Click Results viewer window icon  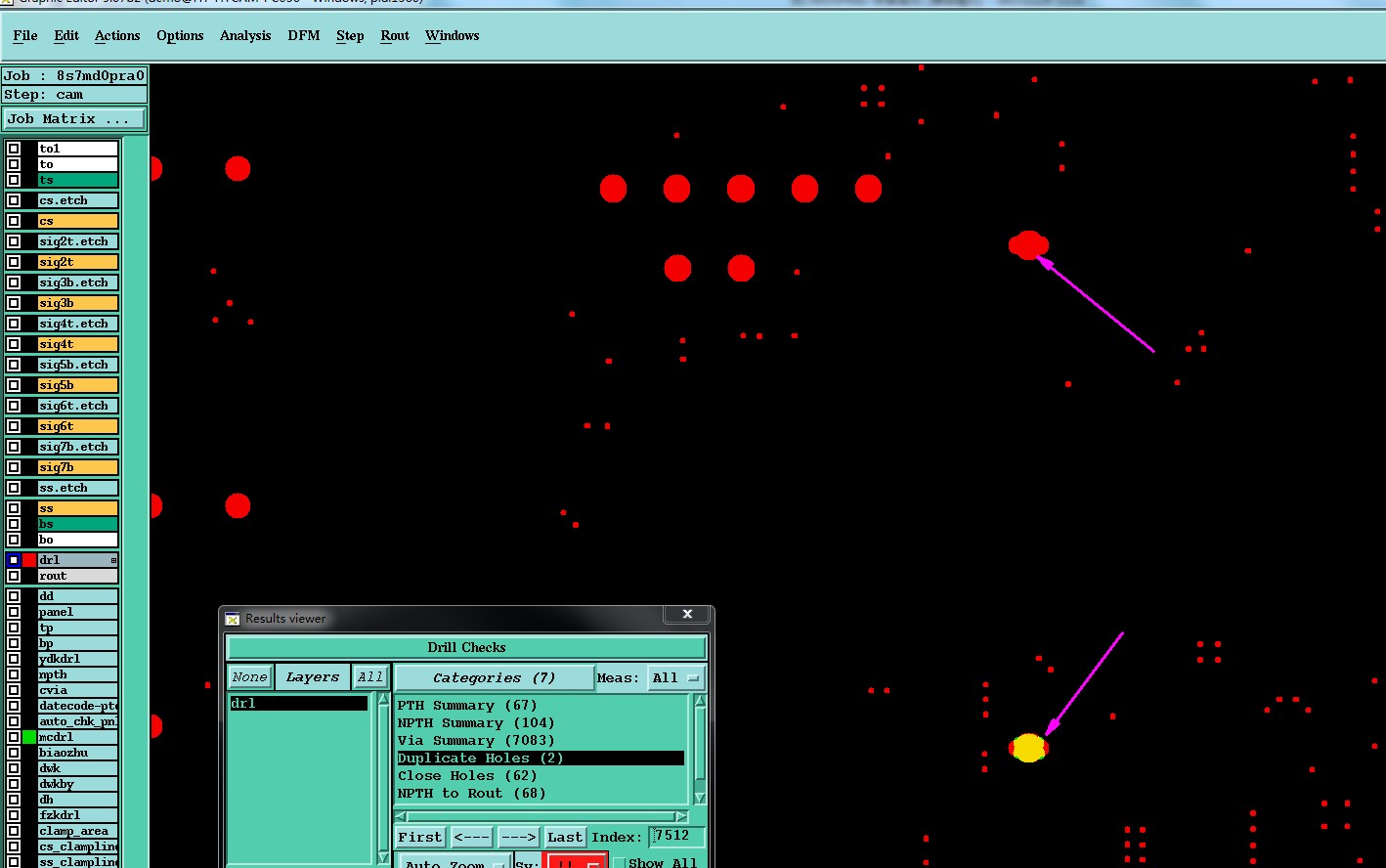pyautogui.click(x=233, y=619)
